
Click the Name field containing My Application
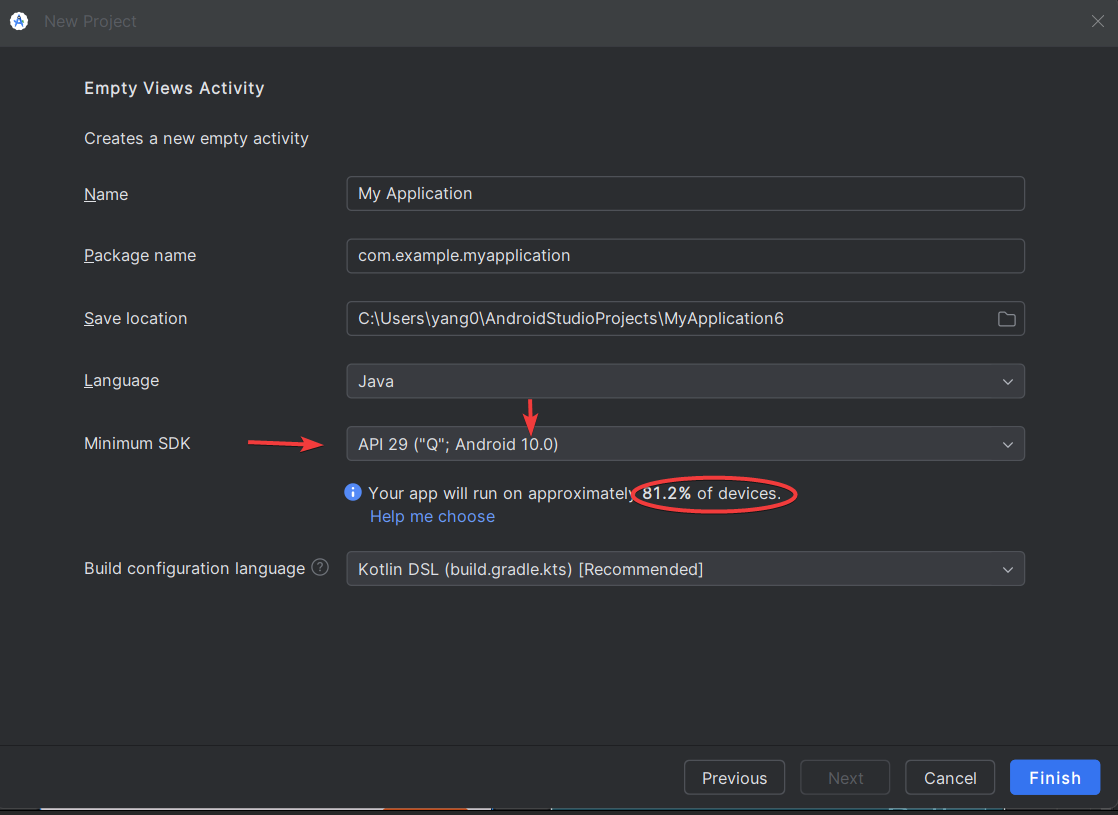pyautogui.click(x=685, y=194)
